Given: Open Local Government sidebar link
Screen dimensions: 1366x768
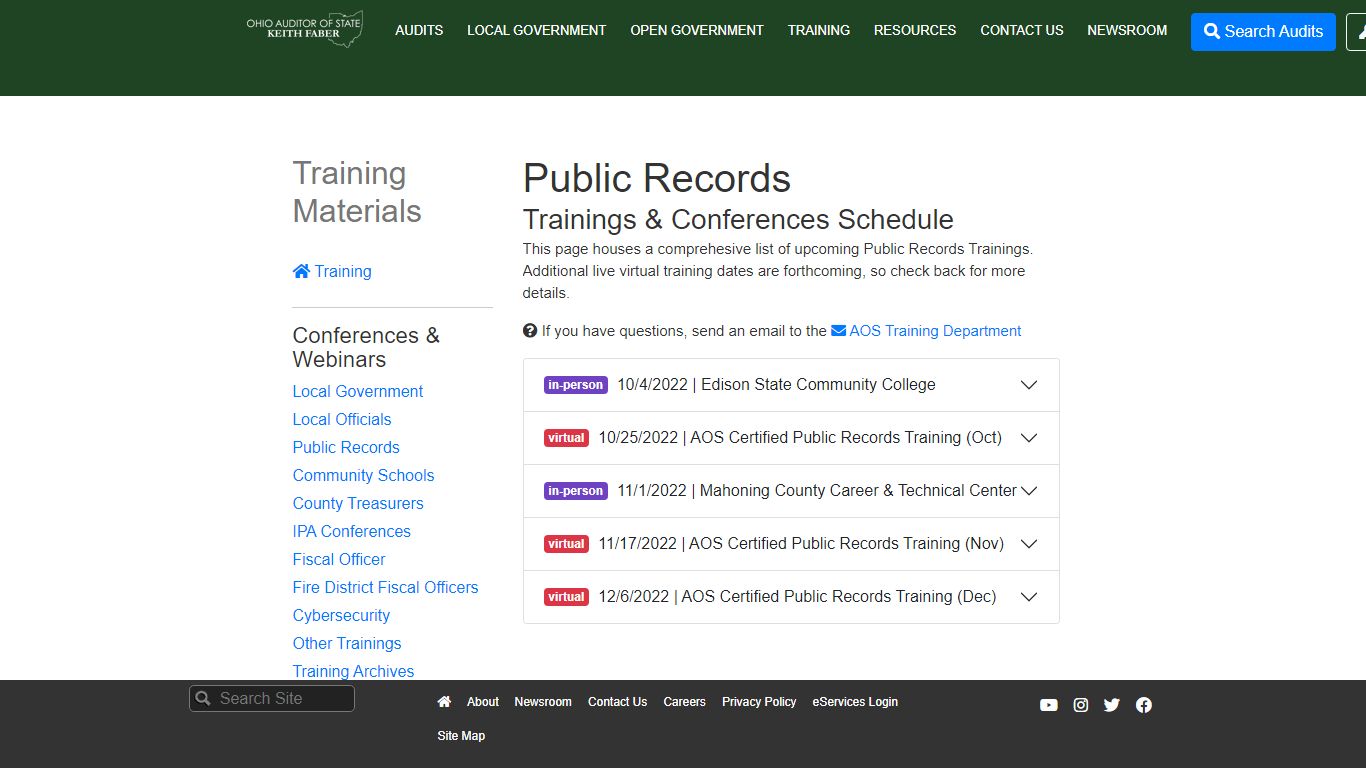Looking at the screenshot, I should click(358, 391).
